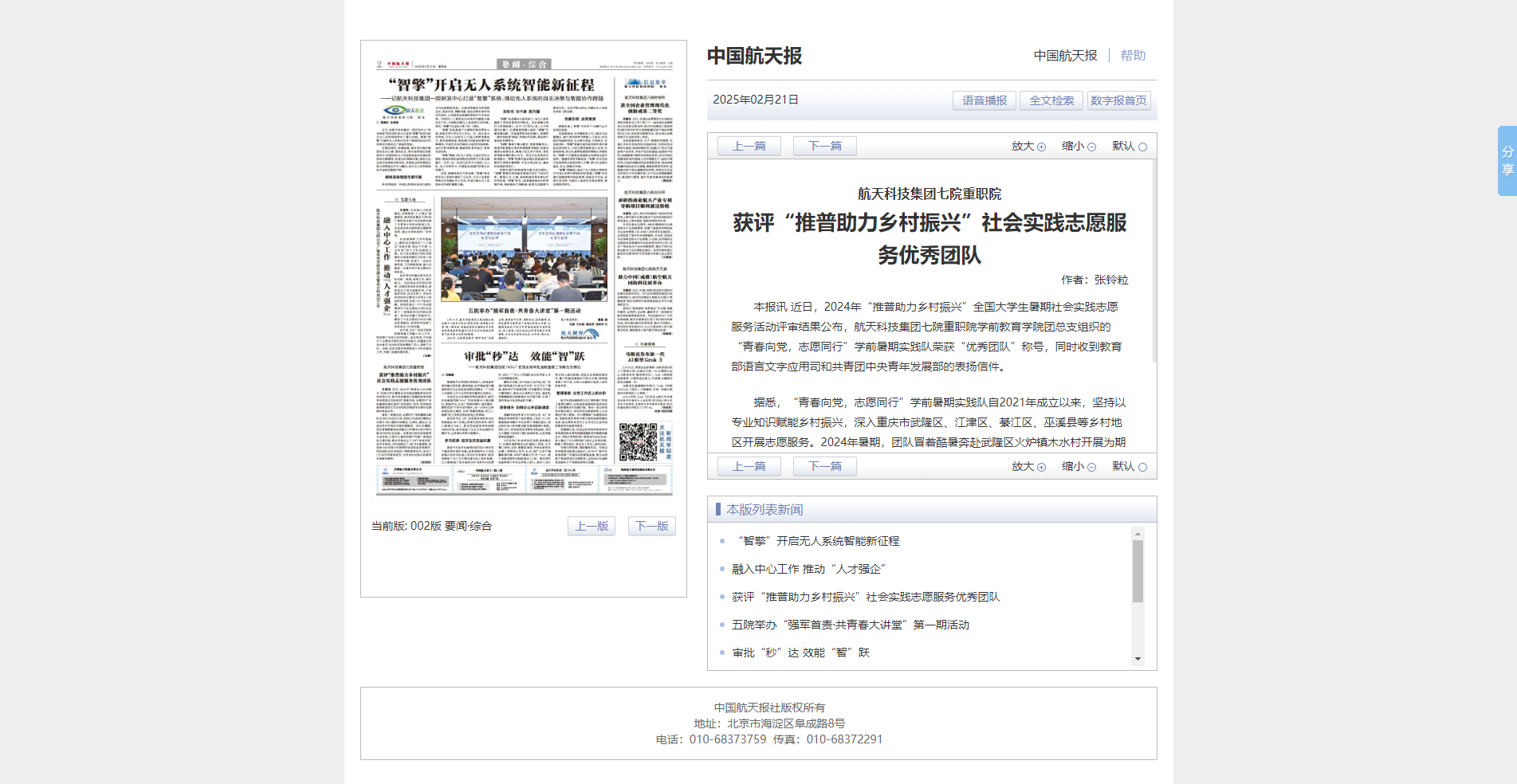Screen dimensions: 1517x784
Task: Click the zoom-out minus icon in bottom toolbar
Action: pyautogui.click(x=1091, y=467)
